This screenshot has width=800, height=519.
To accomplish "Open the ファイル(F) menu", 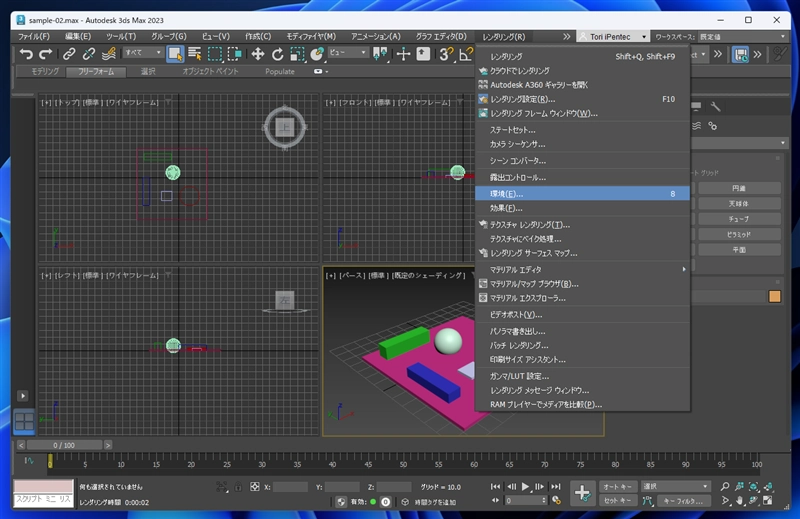I will (x=34, y=37).
